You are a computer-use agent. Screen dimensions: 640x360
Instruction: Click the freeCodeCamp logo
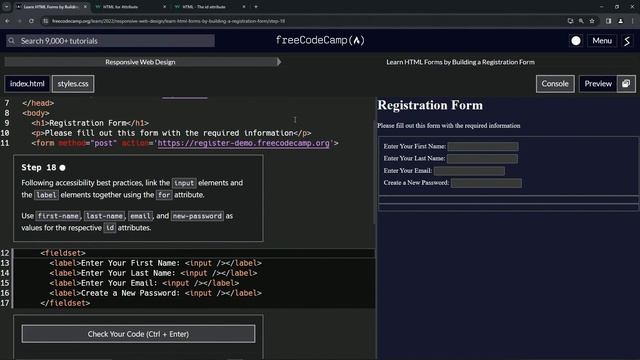click(320, 40)
